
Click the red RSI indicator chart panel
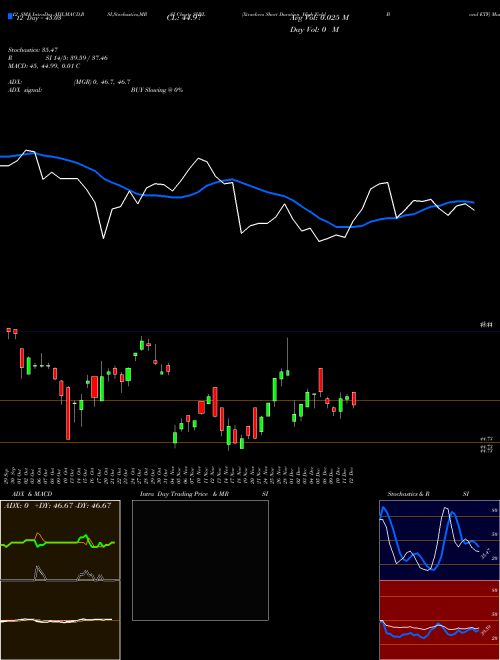tap(439, 620)
